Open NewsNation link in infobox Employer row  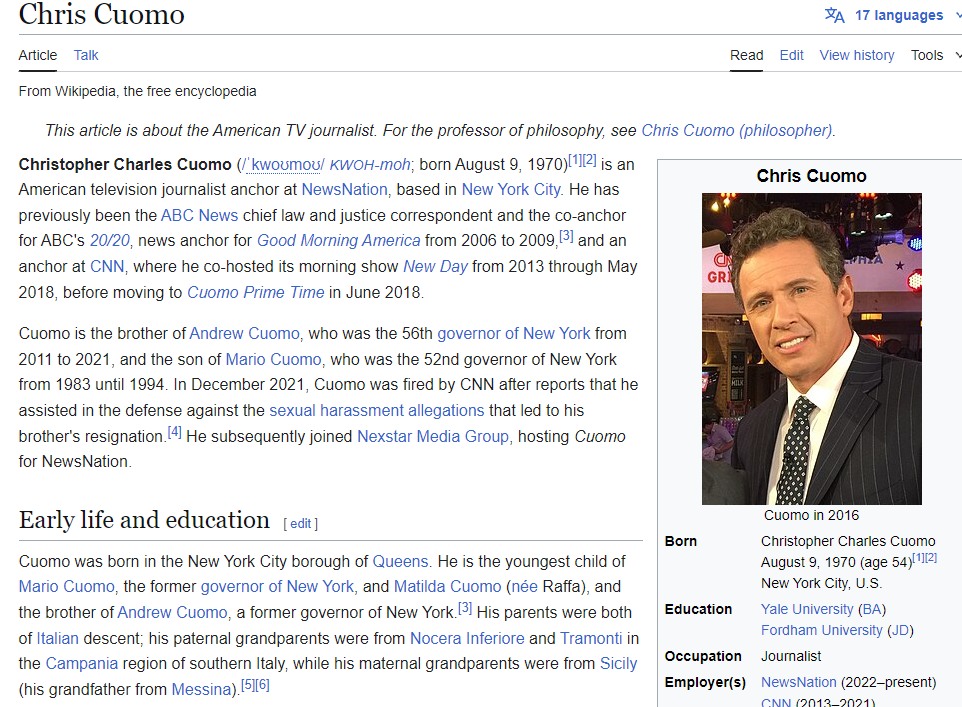[x=799, y=682]
